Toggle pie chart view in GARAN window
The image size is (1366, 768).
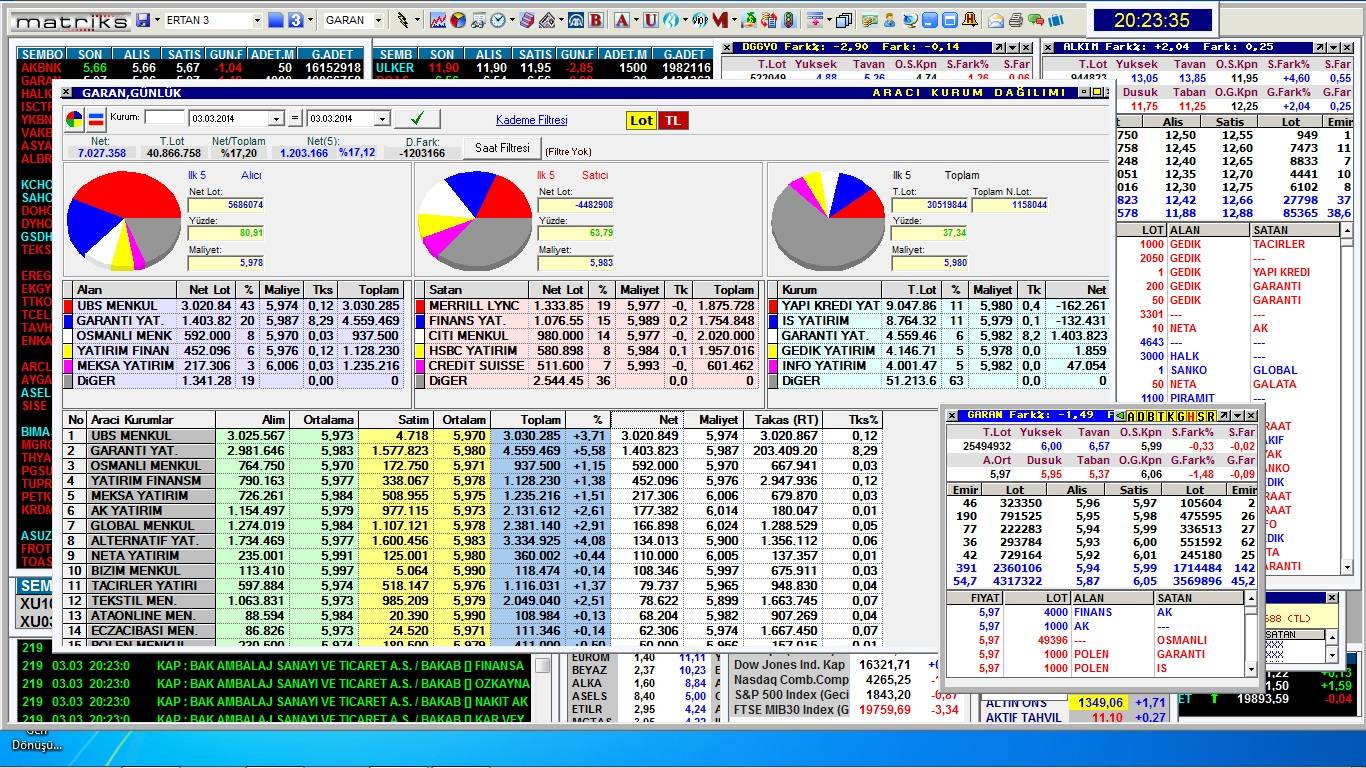tap(75, 120)
